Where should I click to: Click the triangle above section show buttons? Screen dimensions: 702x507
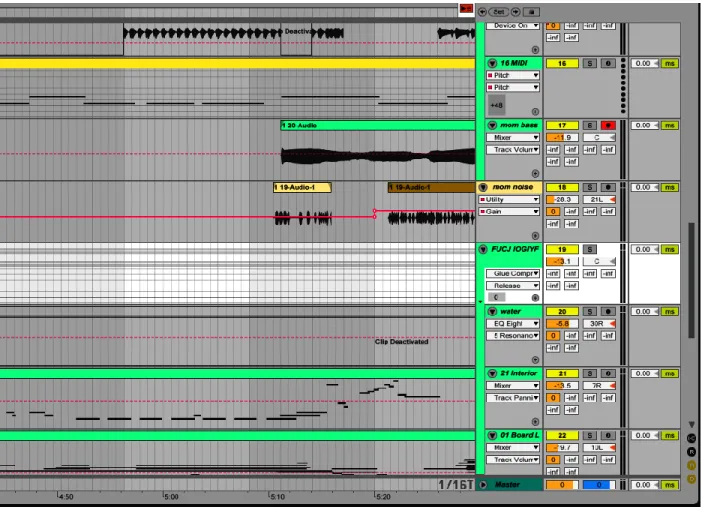coord(692,424)
